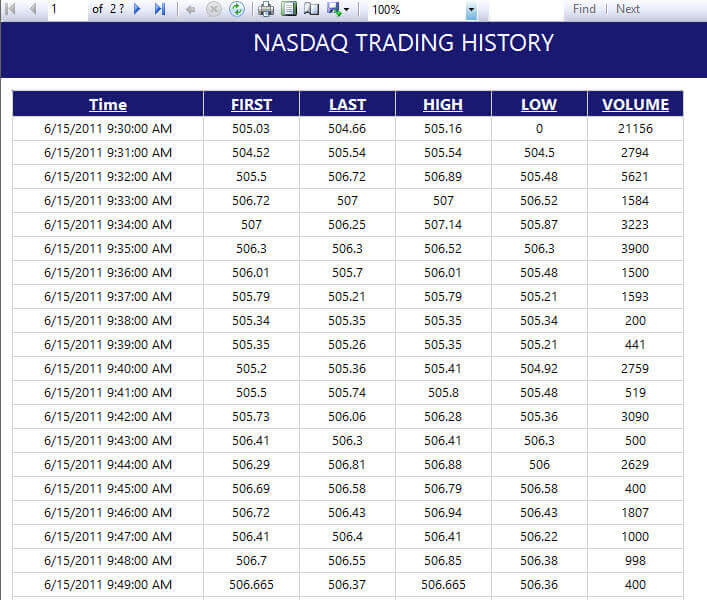Expand the 100% zoom dropdown
Screen dimensions: 707x600
(471, 10)
